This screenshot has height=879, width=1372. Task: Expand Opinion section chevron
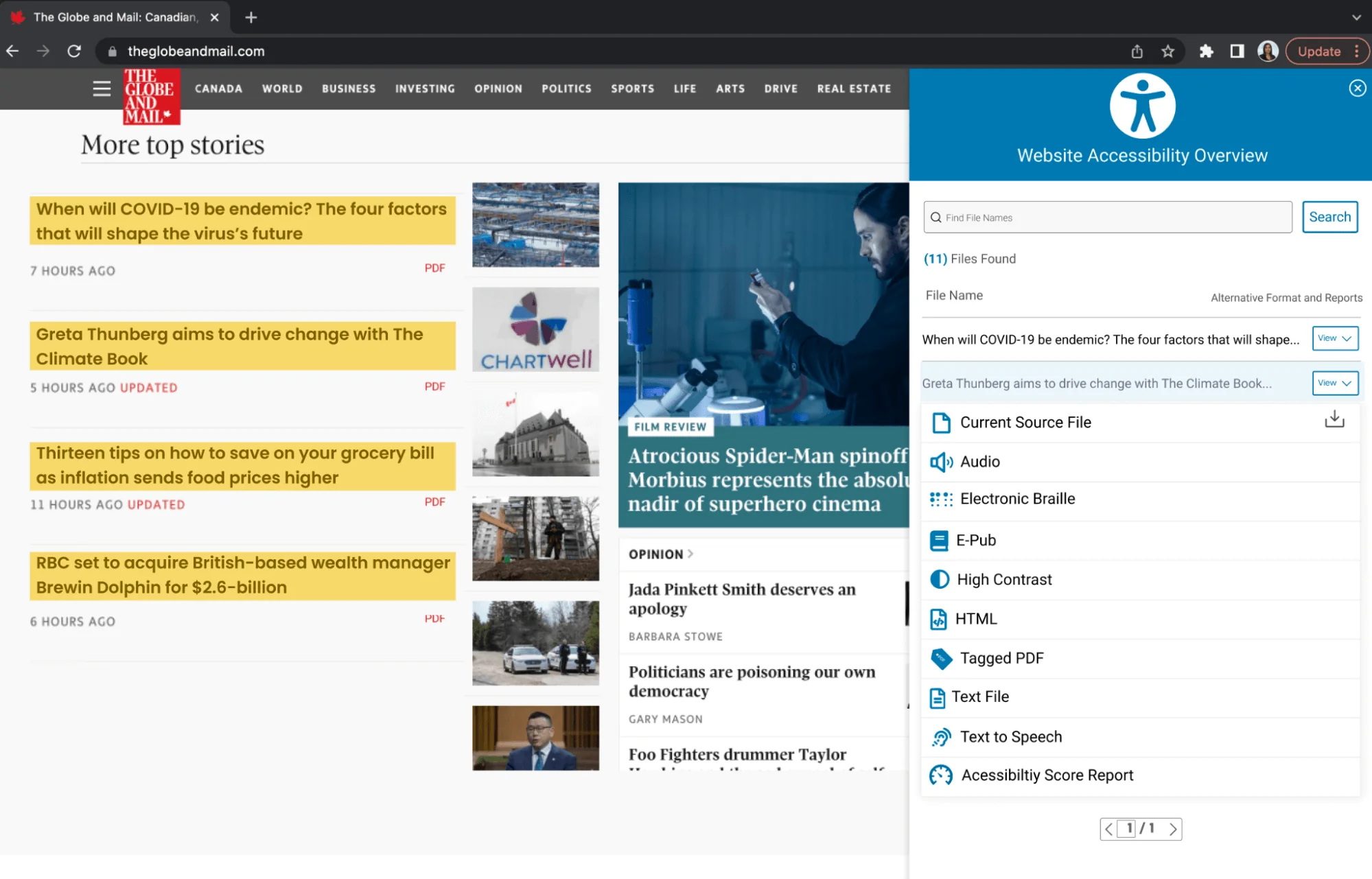(x=690, y=554)
